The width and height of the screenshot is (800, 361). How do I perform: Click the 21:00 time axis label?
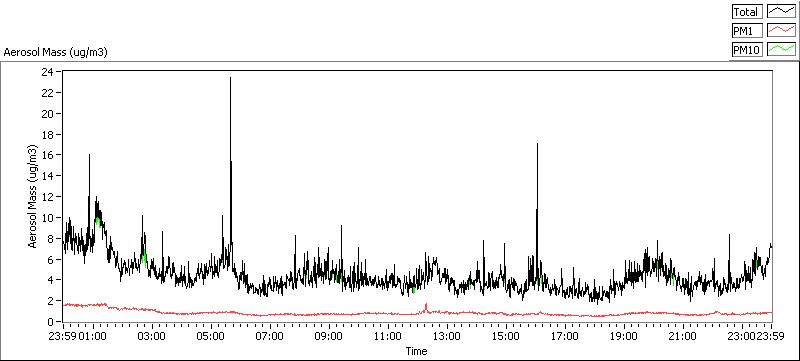click(683, 337)
